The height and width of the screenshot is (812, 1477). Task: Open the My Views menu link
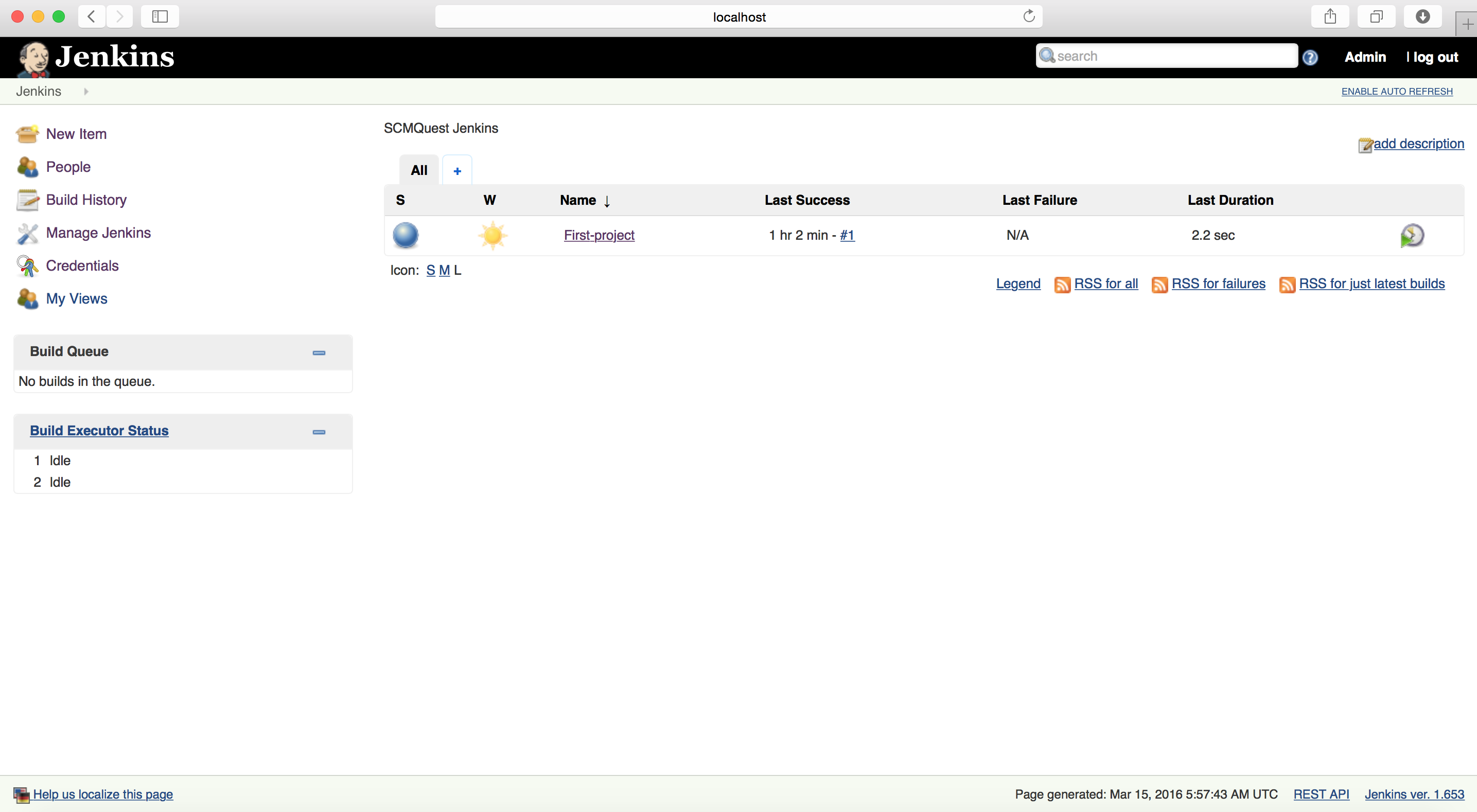pyautogui.click(x=76, y=299)
